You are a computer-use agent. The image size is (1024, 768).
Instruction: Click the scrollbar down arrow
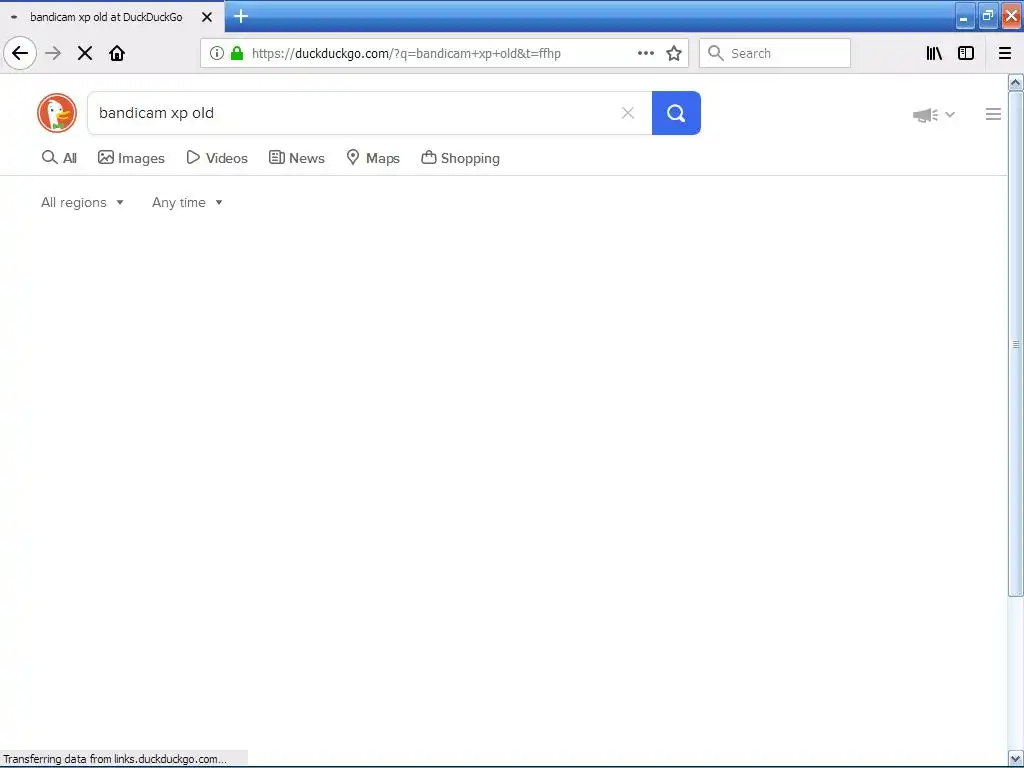coord(1016,758)
